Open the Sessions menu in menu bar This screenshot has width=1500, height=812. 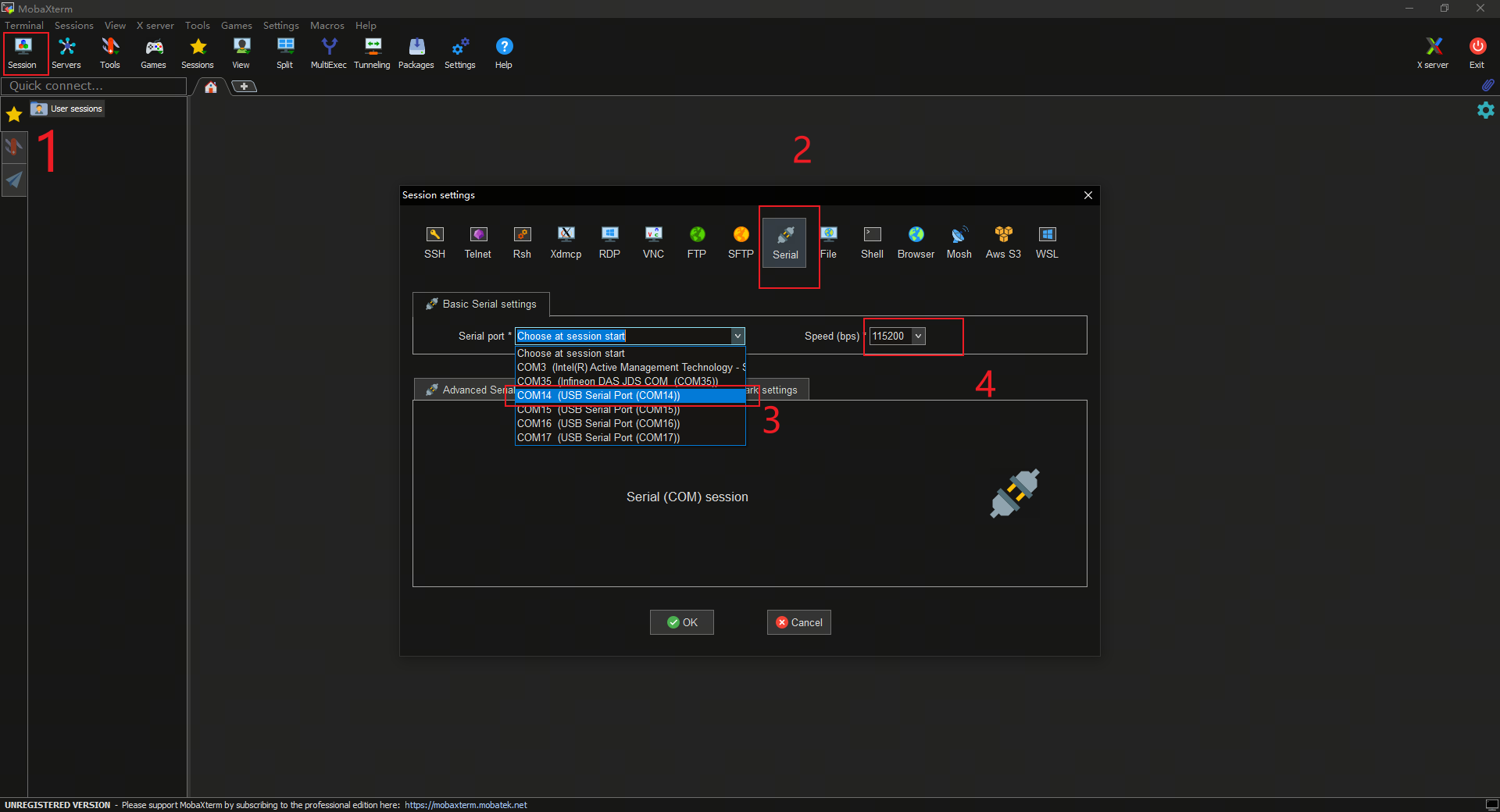[x=74, y=26]
